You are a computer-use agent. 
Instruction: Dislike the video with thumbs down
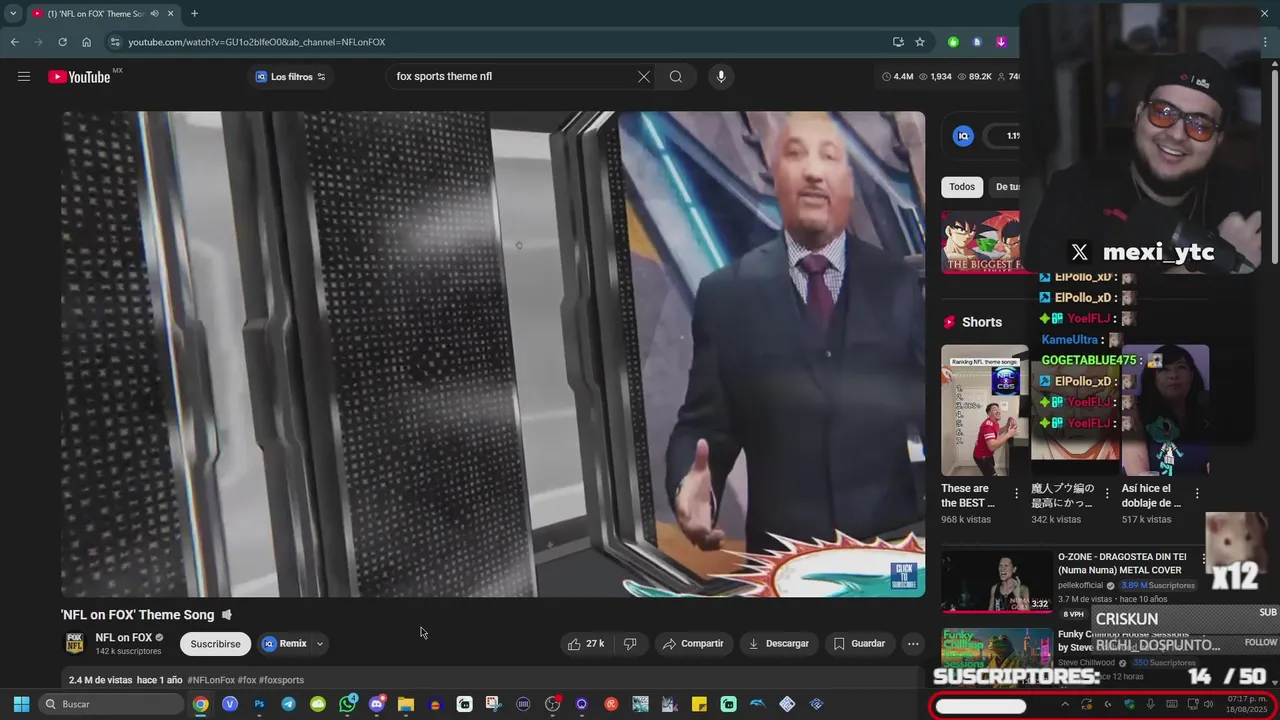pos(630,644)
